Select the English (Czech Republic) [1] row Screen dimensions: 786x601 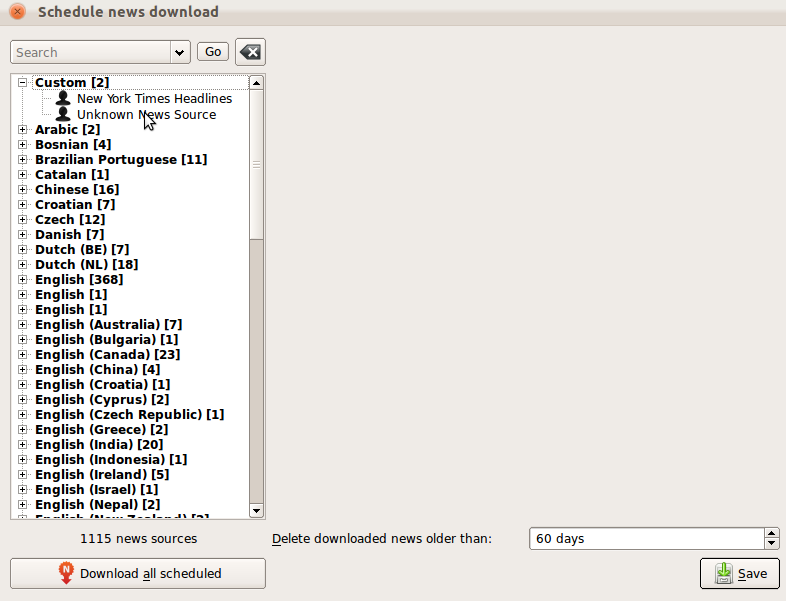click(130, 415)
